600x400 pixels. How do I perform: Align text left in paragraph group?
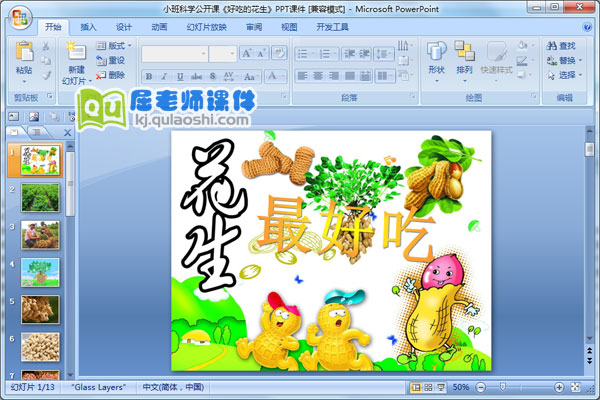(302, 76)
